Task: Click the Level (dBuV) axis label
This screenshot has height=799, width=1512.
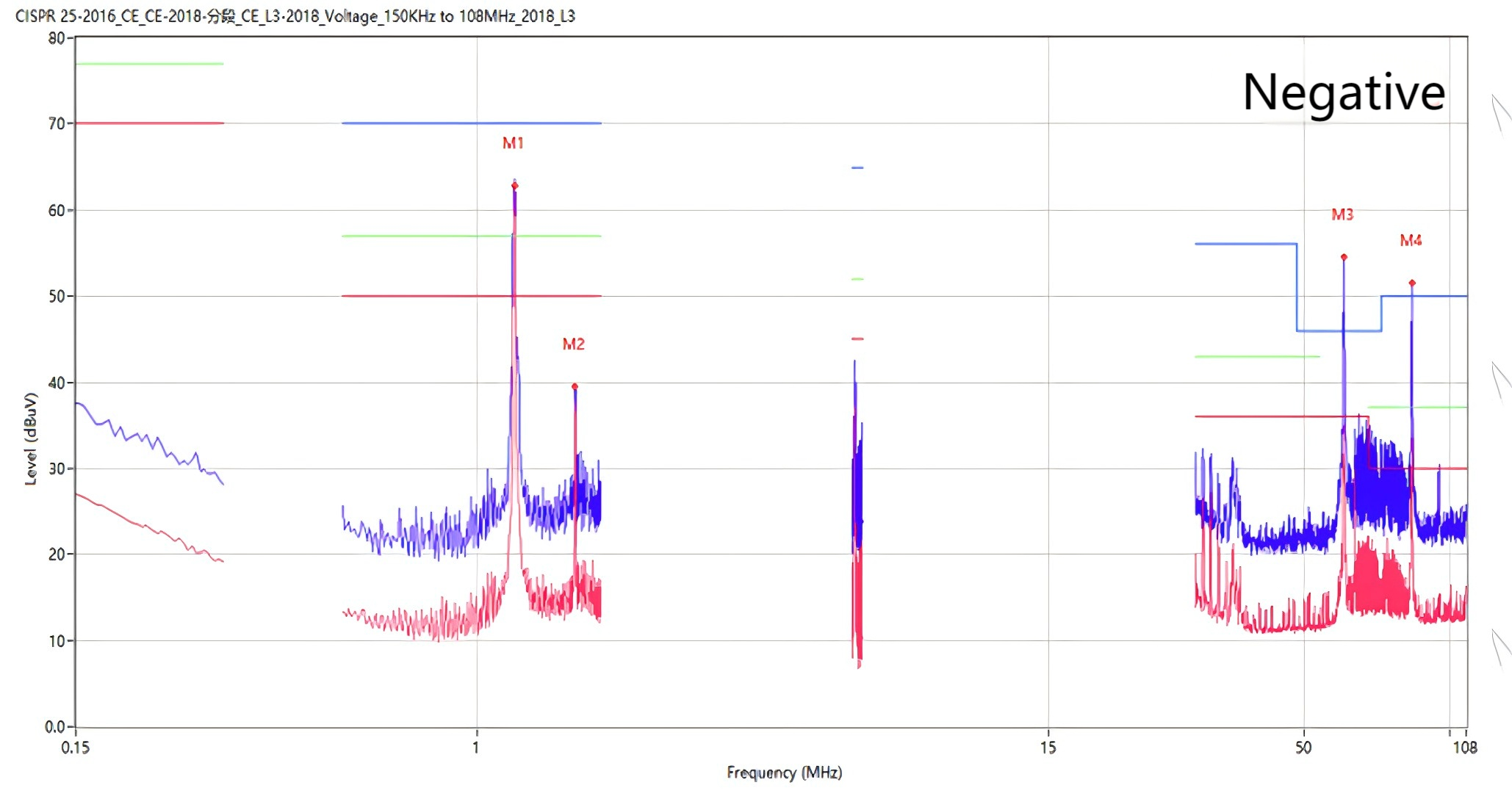Action: click(31, 438)
